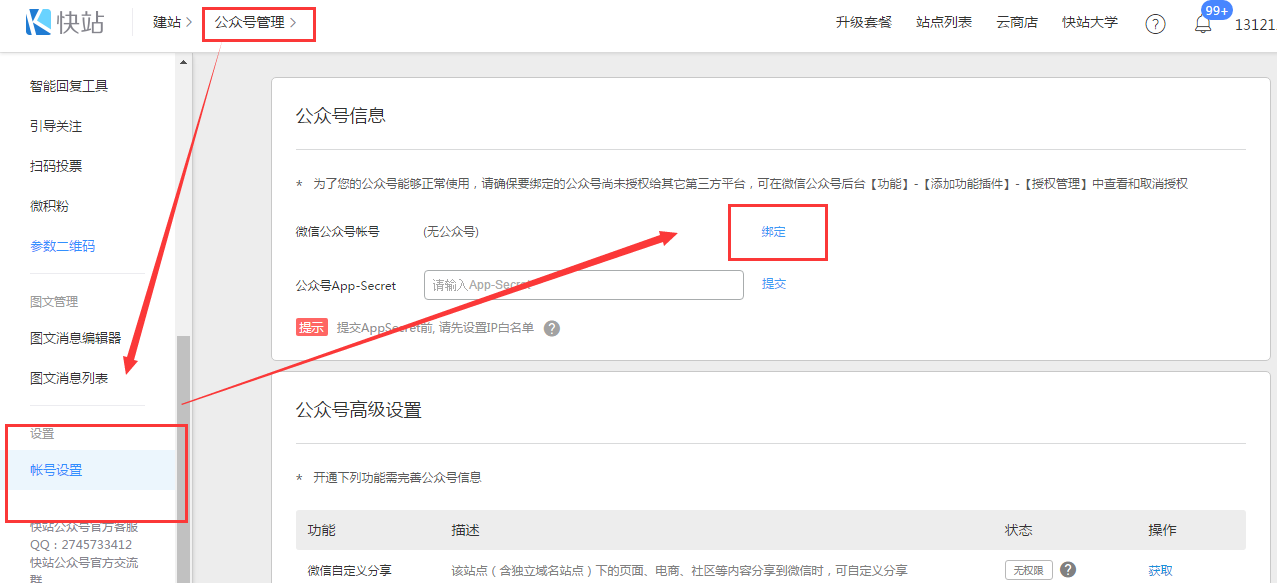Open 站点列表 in the top navigation
This screenshot has height=583, width=1277.
click(943, 22)
